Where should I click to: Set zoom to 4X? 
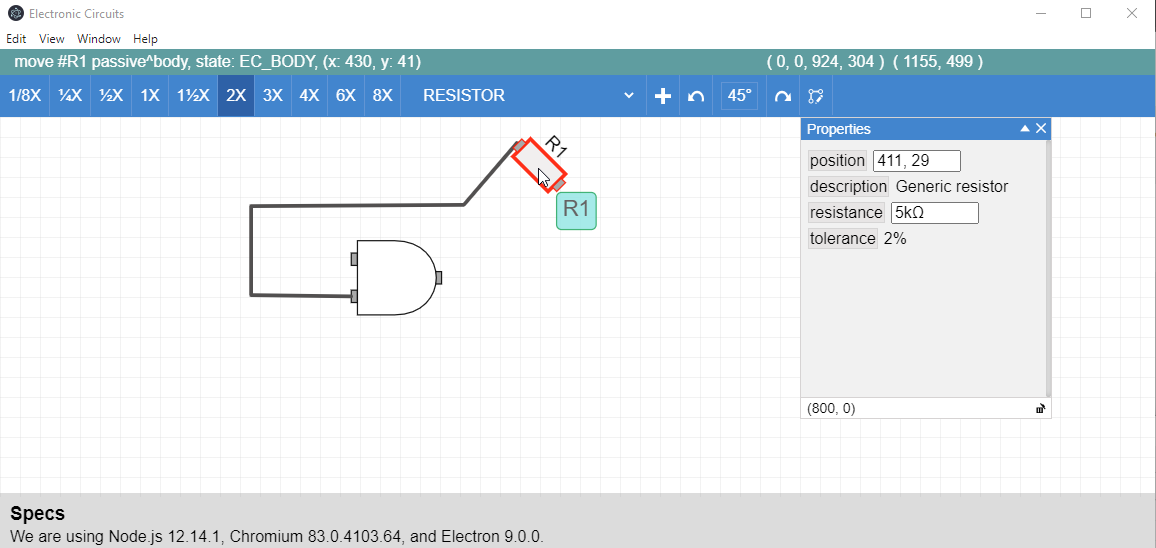[x=309, y=96]
